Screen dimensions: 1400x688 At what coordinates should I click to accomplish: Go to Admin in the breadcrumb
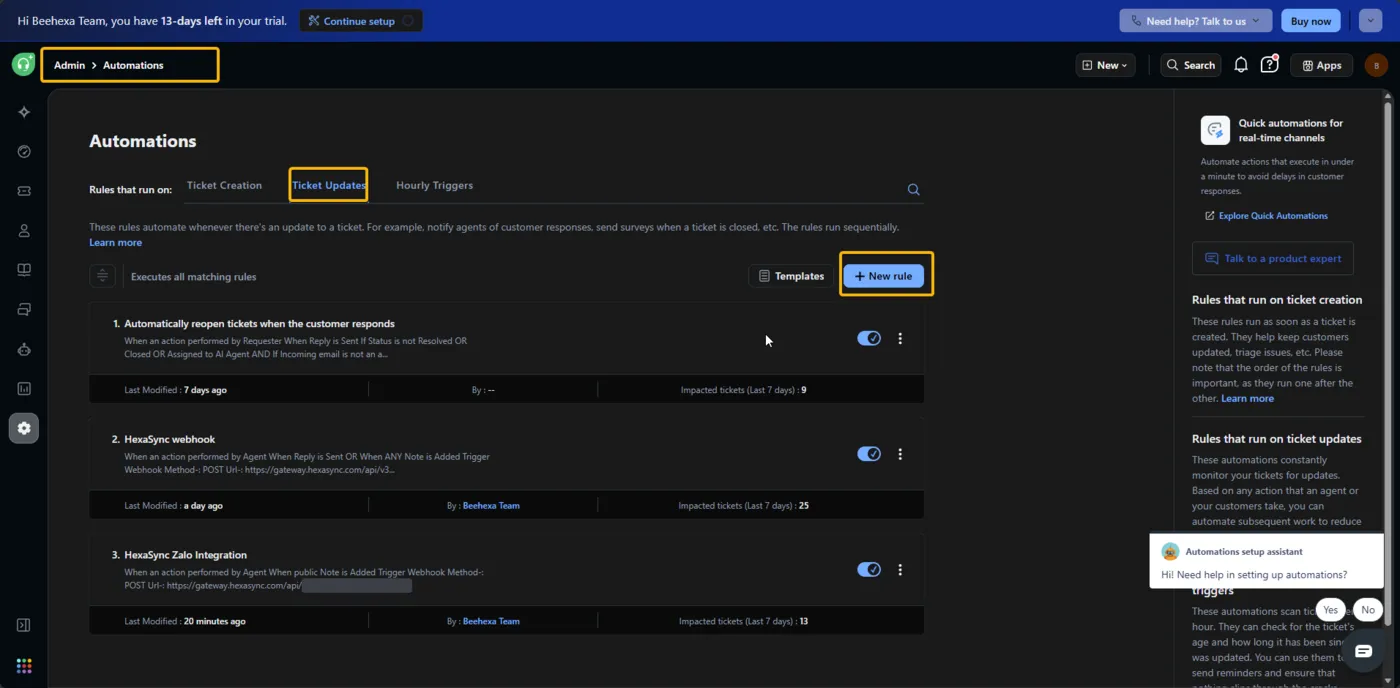point(69,65)
